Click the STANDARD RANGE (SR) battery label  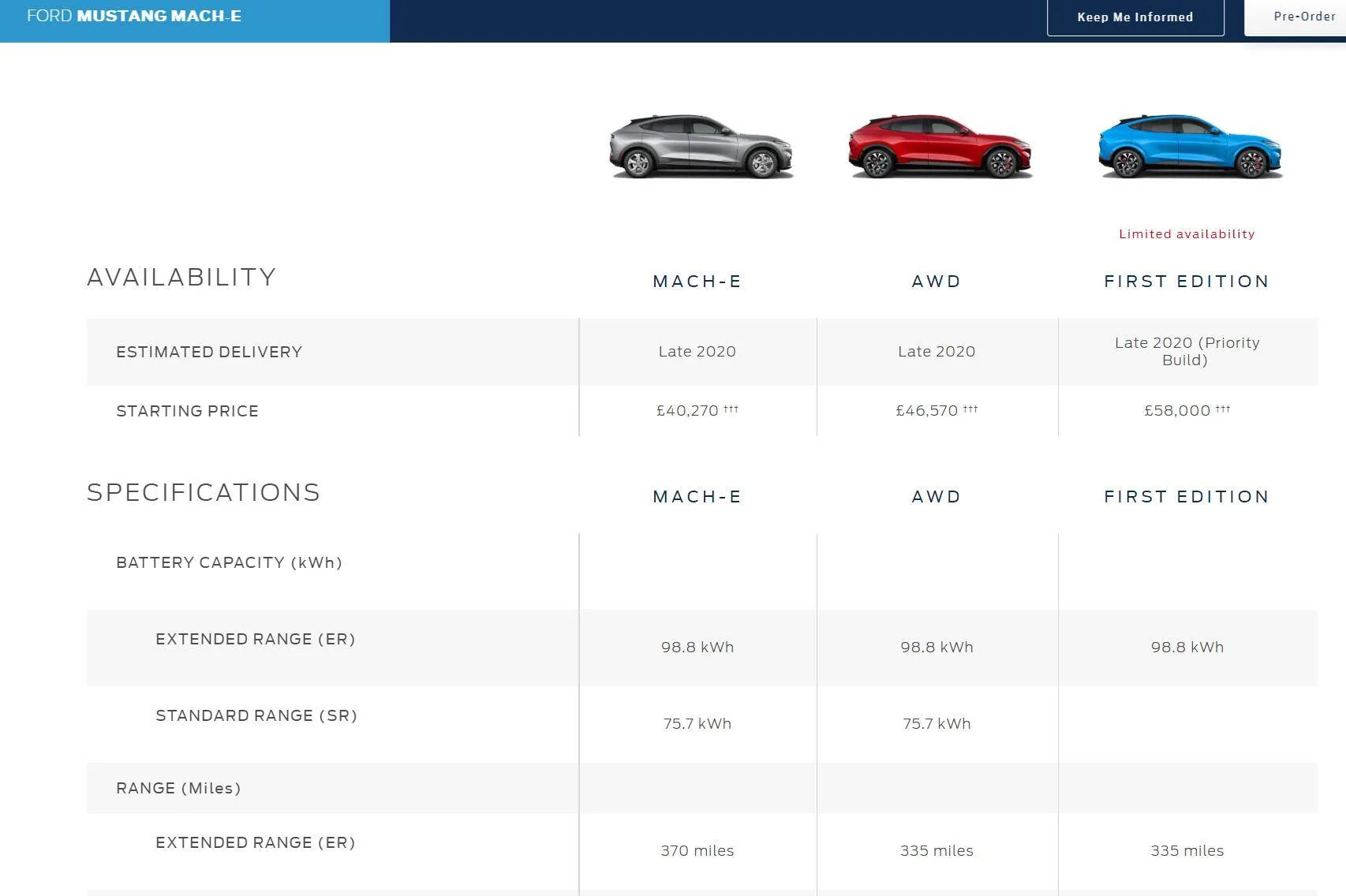pos(256,716)
